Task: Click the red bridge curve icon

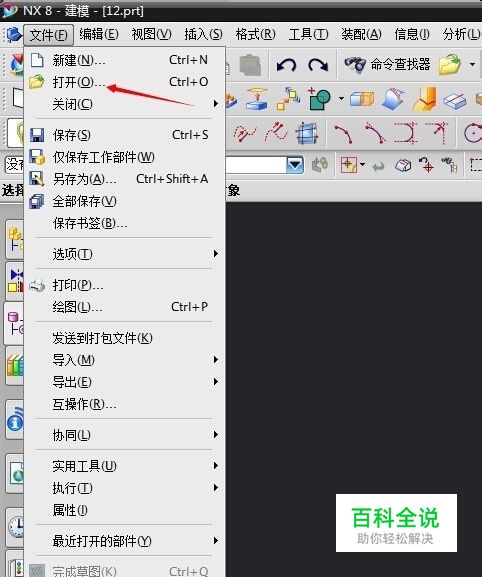Action: (375, 133)
